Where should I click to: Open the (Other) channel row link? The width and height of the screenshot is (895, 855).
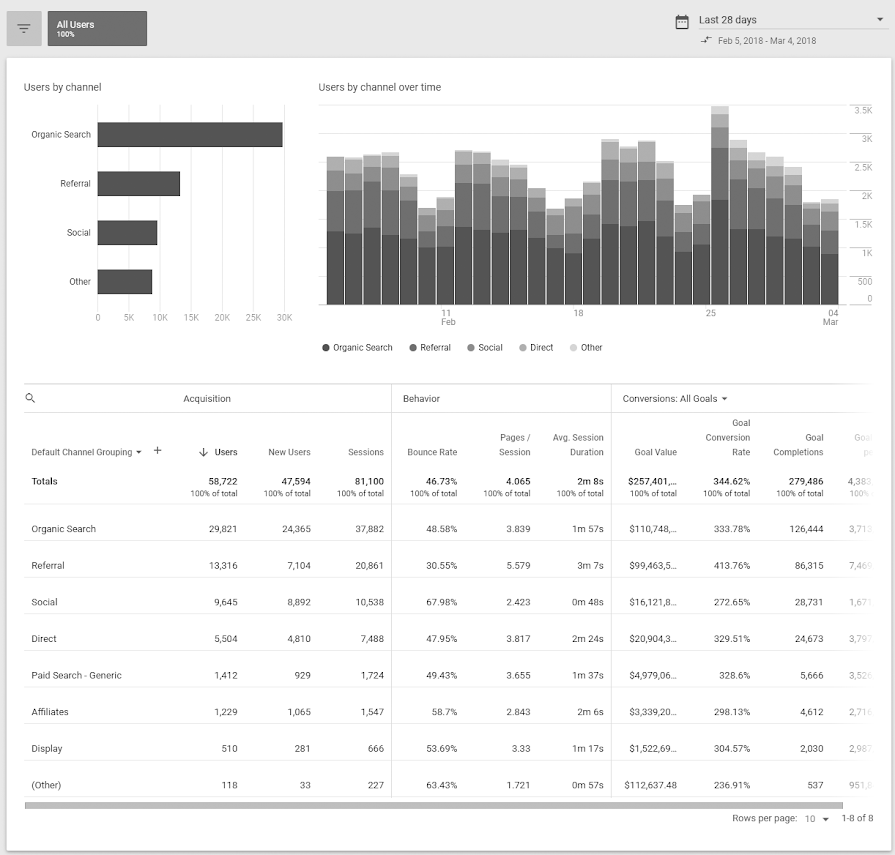coord(46,785)
